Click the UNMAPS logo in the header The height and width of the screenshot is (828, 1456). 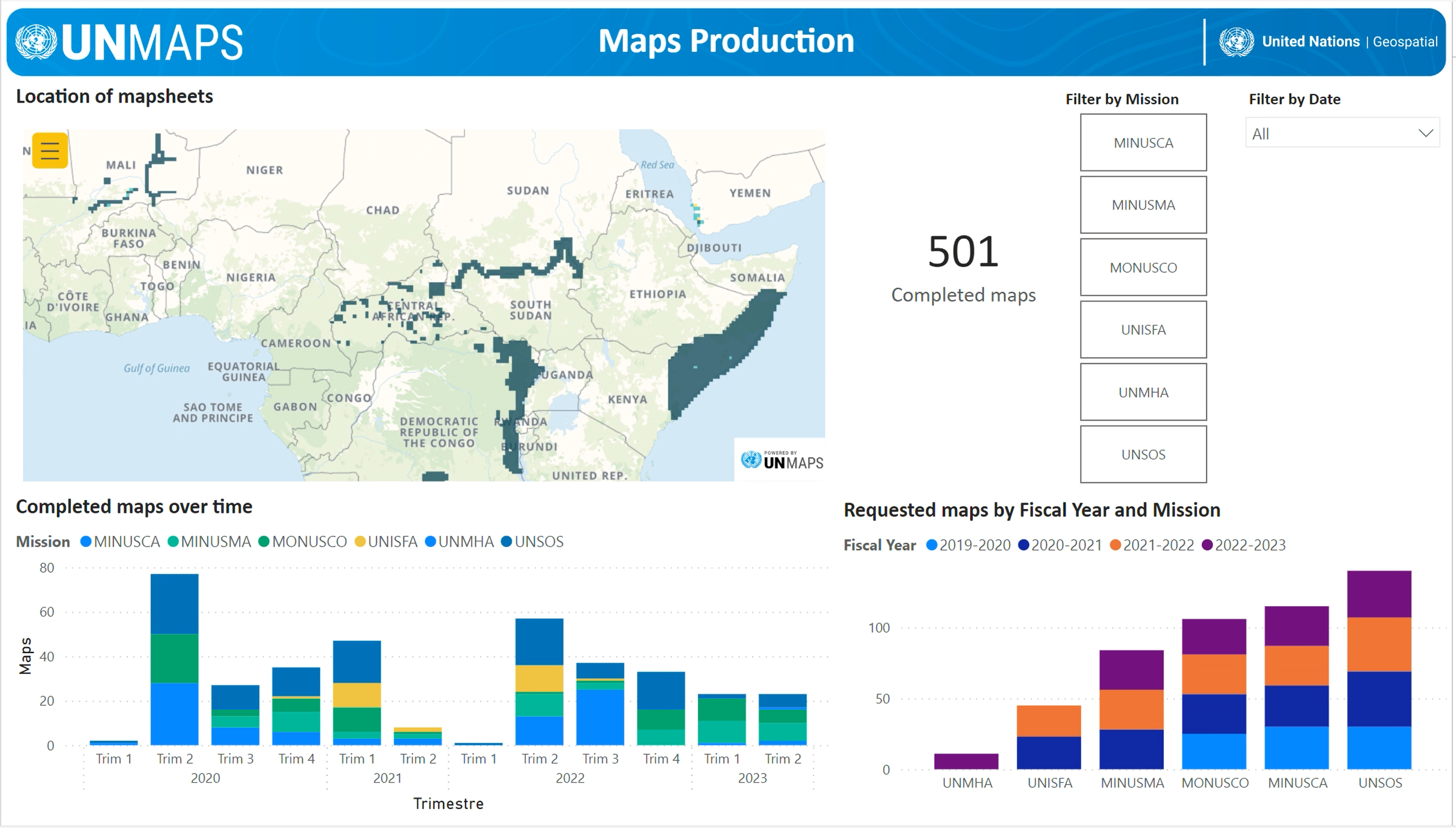[x=130, y=42]
